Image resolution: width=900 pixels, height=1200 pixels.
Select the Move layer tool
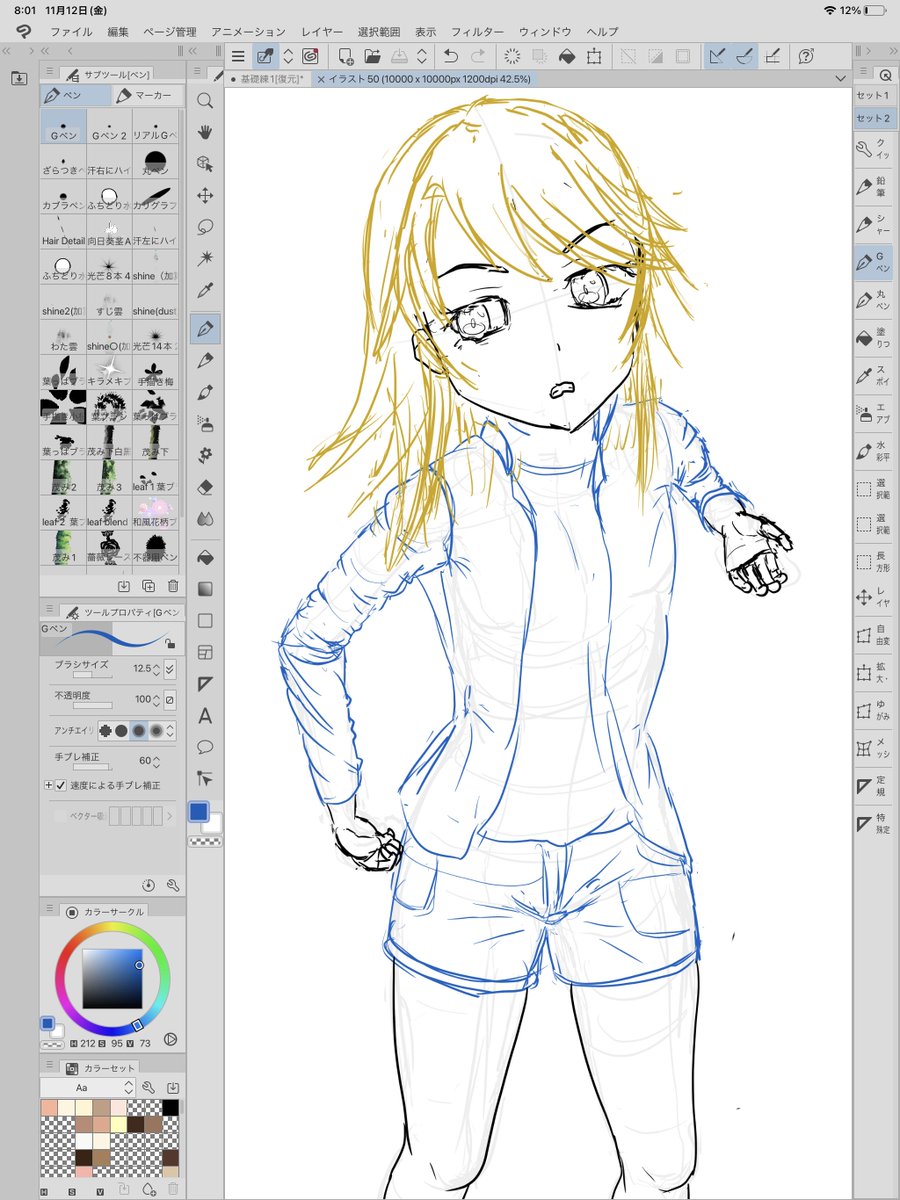tap(205, 195)
